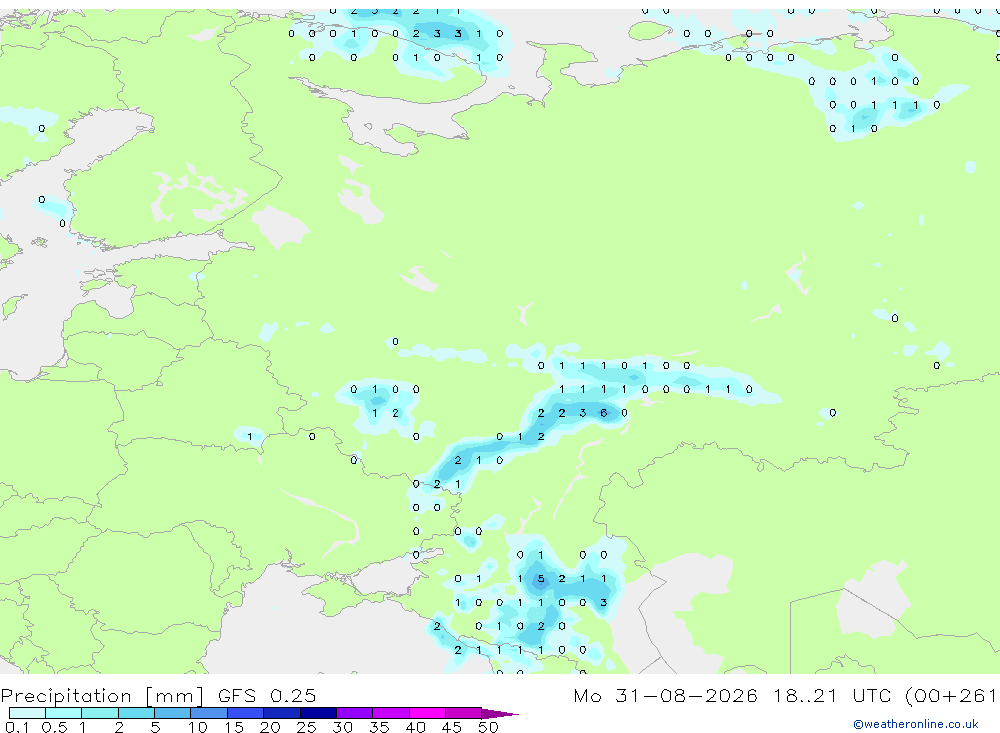Click the lightest 0.1 mm legend swatch
Screen dimensions: 1000x733
point(27,713)
